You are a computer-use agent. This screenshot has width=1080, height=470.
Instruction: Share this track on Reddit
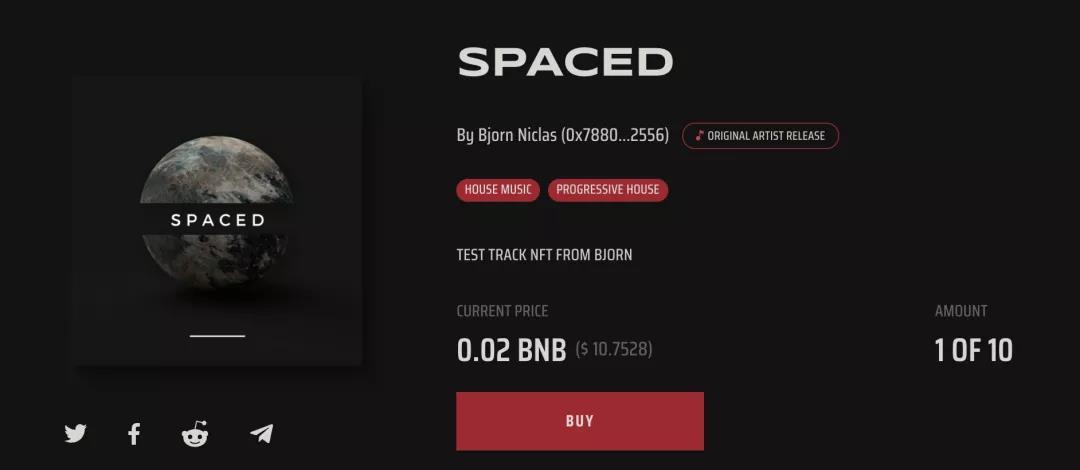(x=195, y=434)
